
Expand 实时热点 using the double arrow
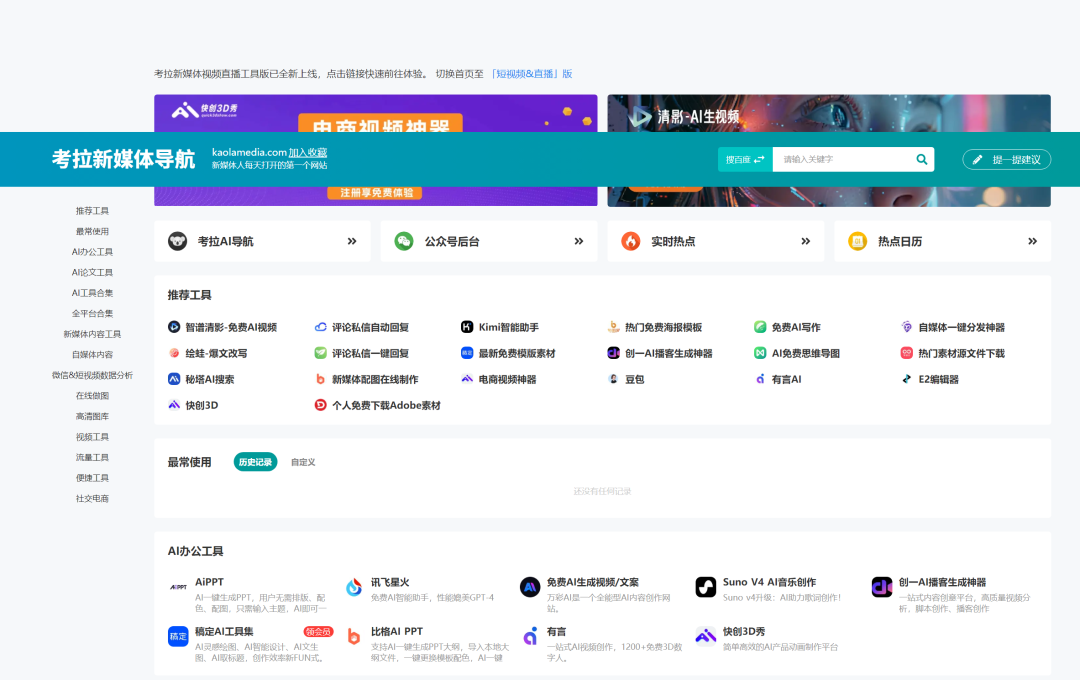(x=805, y=241)
